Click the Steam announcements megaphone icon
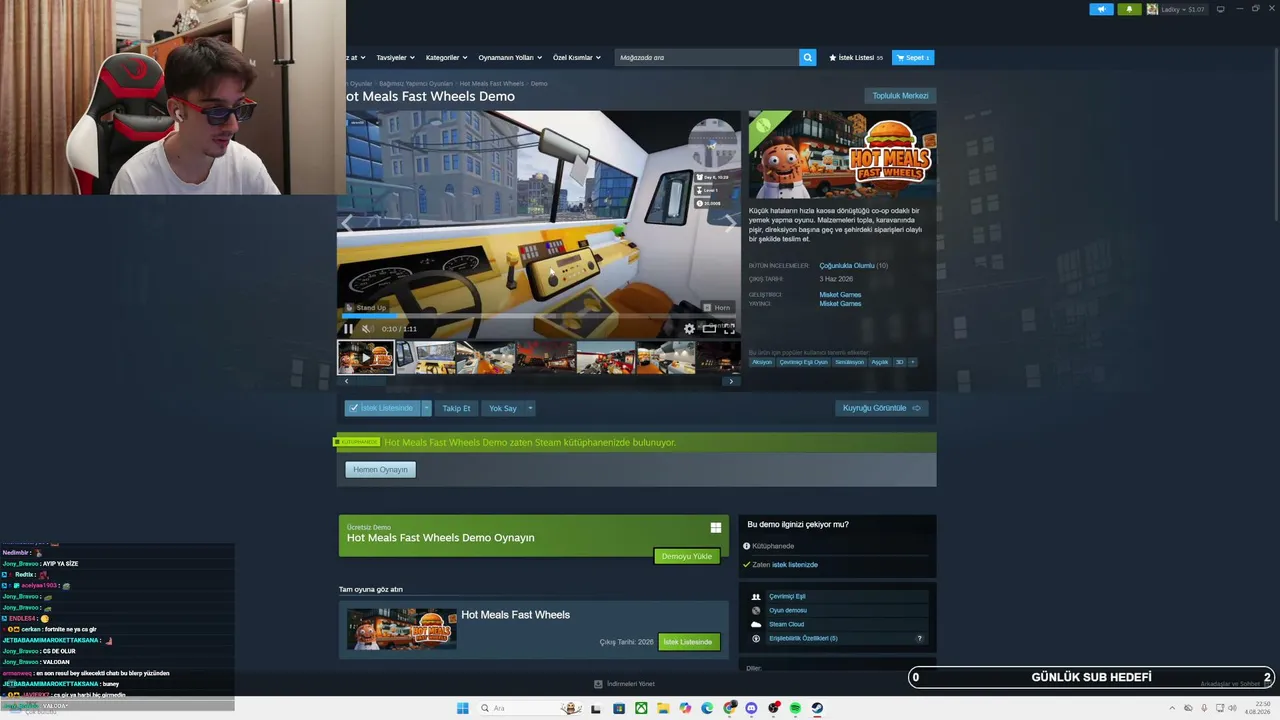The width and height of the screenshot is (1280, 720). click(1101, 9)
